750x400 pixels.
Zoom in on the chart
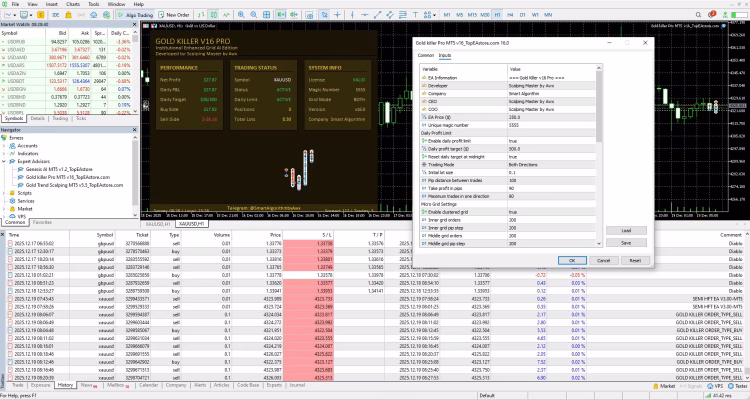point(241,15)
